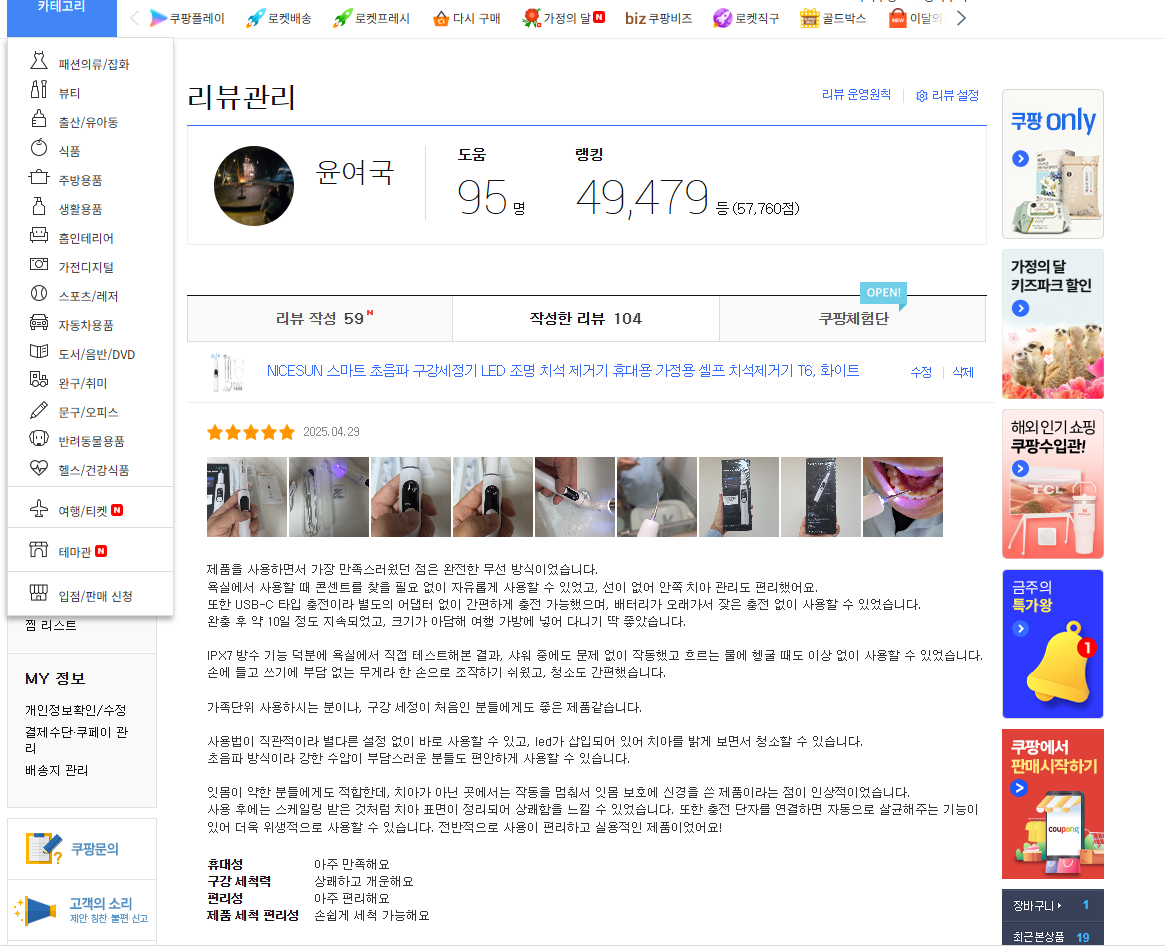Open 쿠팡플레이 from top bar
Viewport: 1165px width, 946px height.
(187, 18)
